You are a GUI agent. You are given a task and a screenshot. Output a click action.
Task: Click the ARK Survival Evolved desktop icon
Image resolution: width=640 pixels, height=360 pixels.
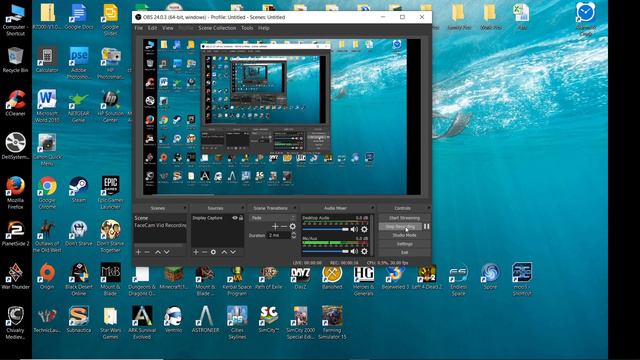tap(142, 322)
